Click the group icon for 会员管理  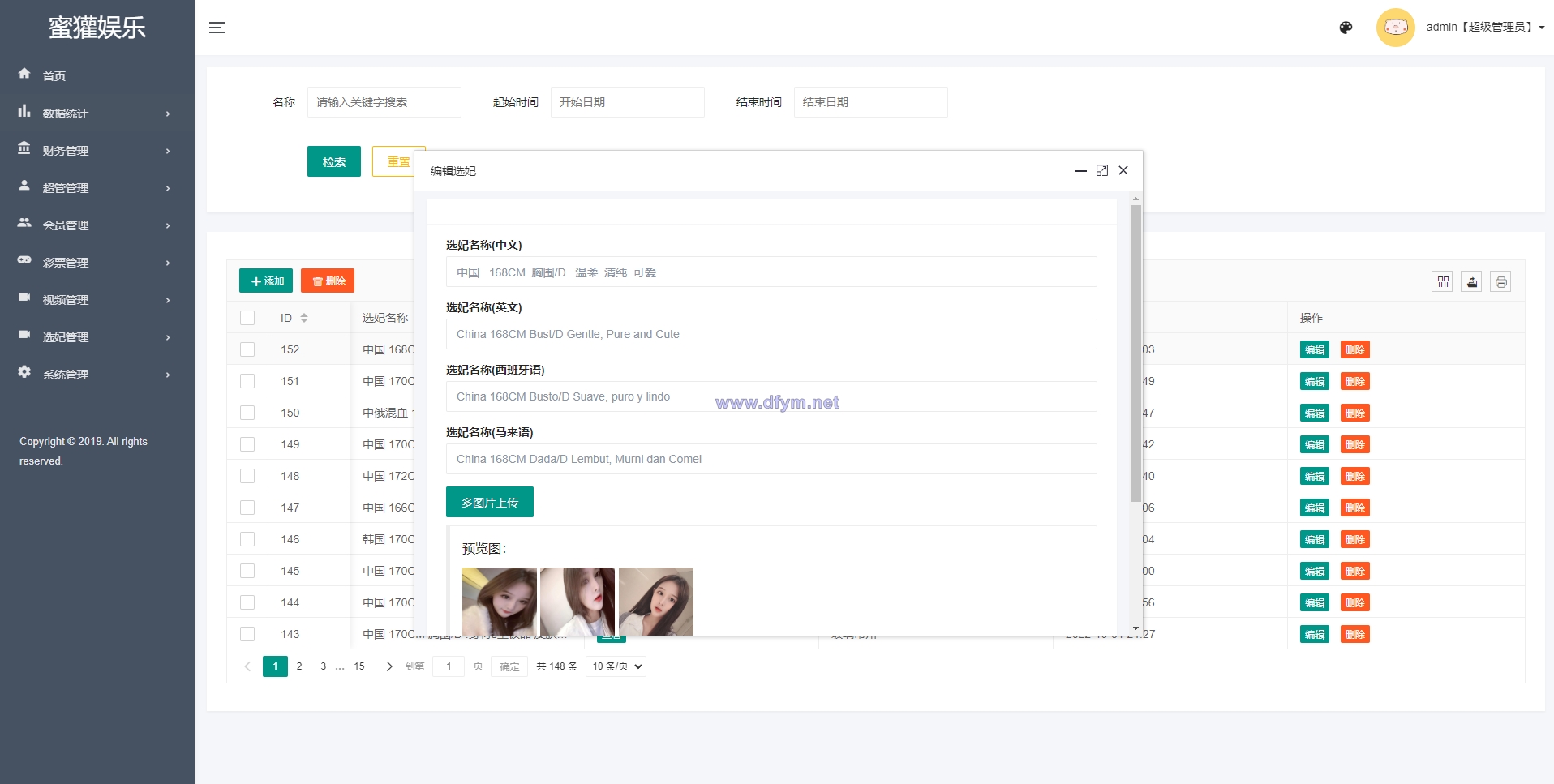24,223
